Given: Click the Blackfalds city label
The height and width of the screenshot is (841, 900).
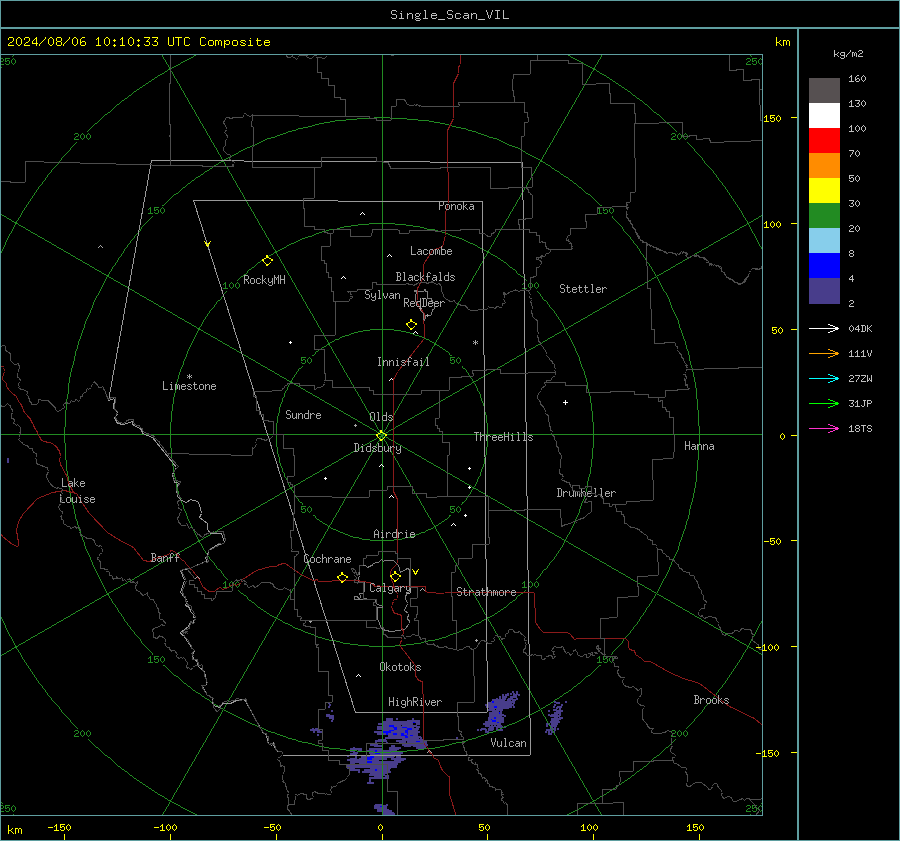Looking at the screenshot, I should click(x=425, y=277).
